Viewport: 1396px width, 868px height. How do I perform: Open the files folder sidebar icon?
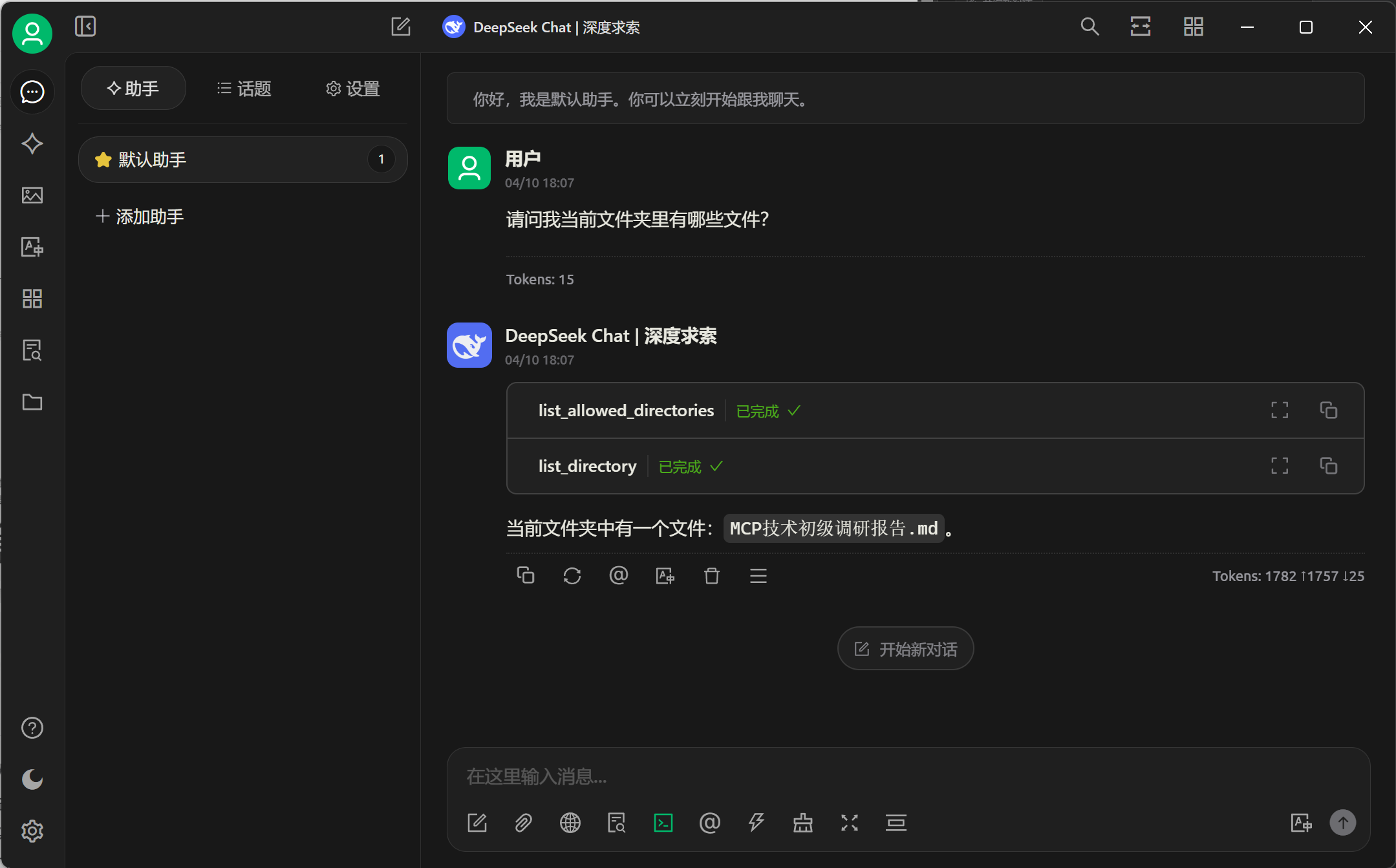[x=32, y=402]
